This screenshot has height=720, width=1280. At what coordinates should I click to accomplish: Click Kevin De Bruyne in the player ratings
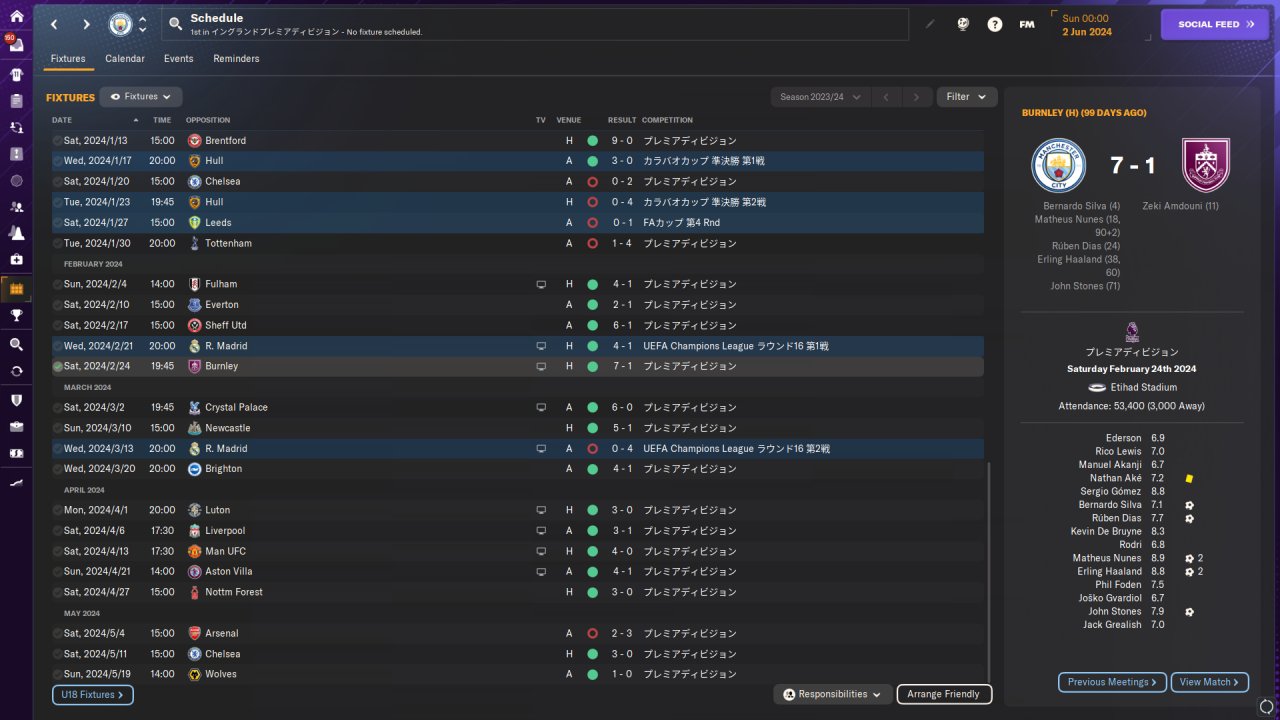click(x=1106, y=531)
